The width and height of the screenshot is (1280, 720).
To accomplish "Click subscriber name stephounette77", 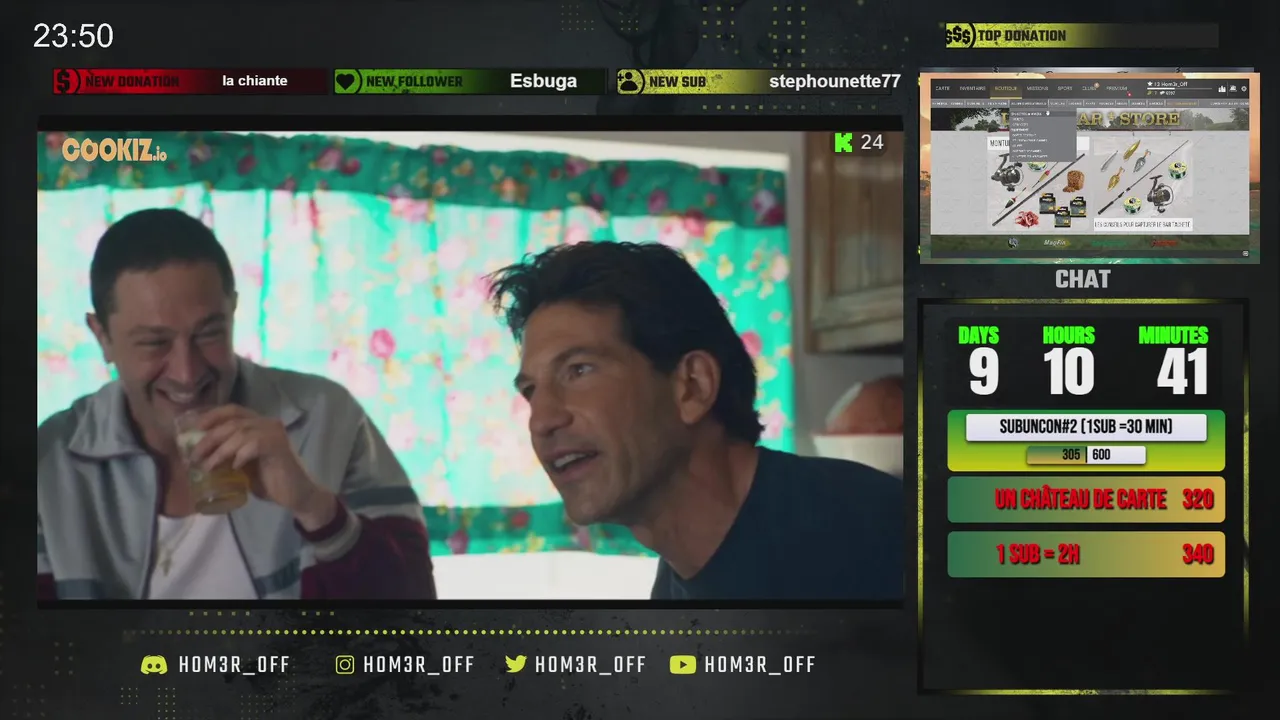I will pos(835,81).
